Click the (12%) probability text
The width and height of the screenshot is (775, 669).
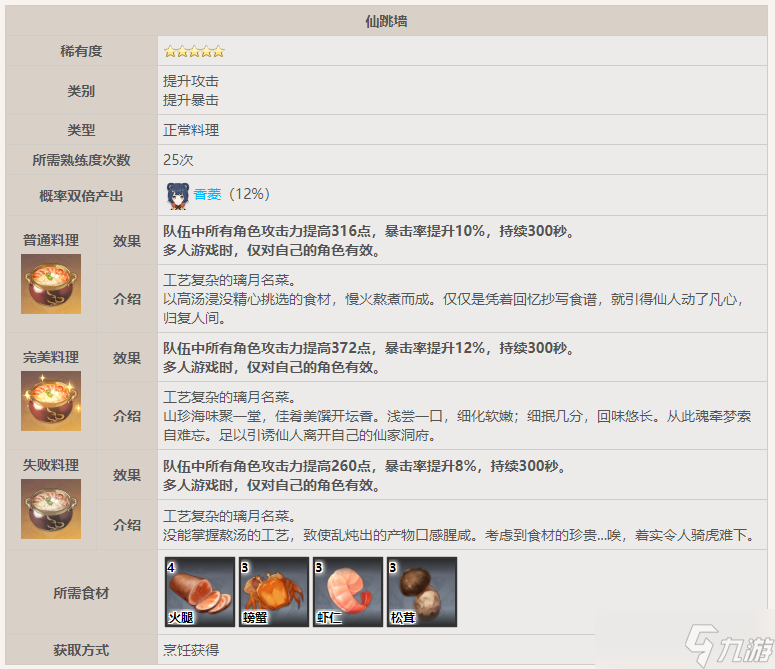(249, 194)
